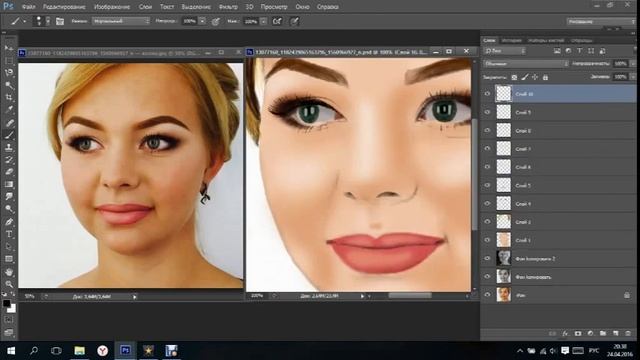Toggle lock transparent pixels
Viewport: 640px width, 360px height.
tap(514, 77)
